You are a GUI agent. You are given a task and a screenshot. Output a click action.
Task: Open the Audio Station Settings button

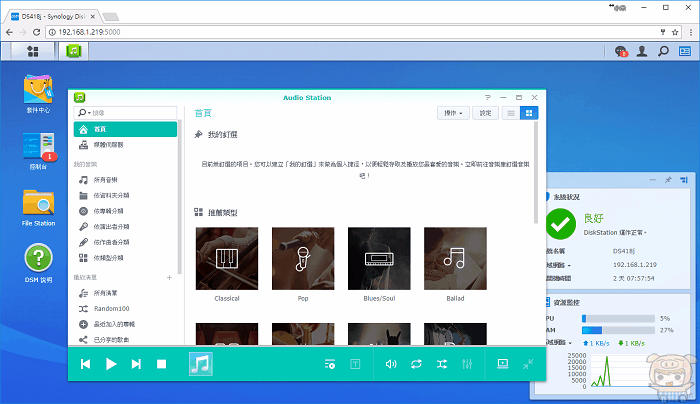(485, 113)
